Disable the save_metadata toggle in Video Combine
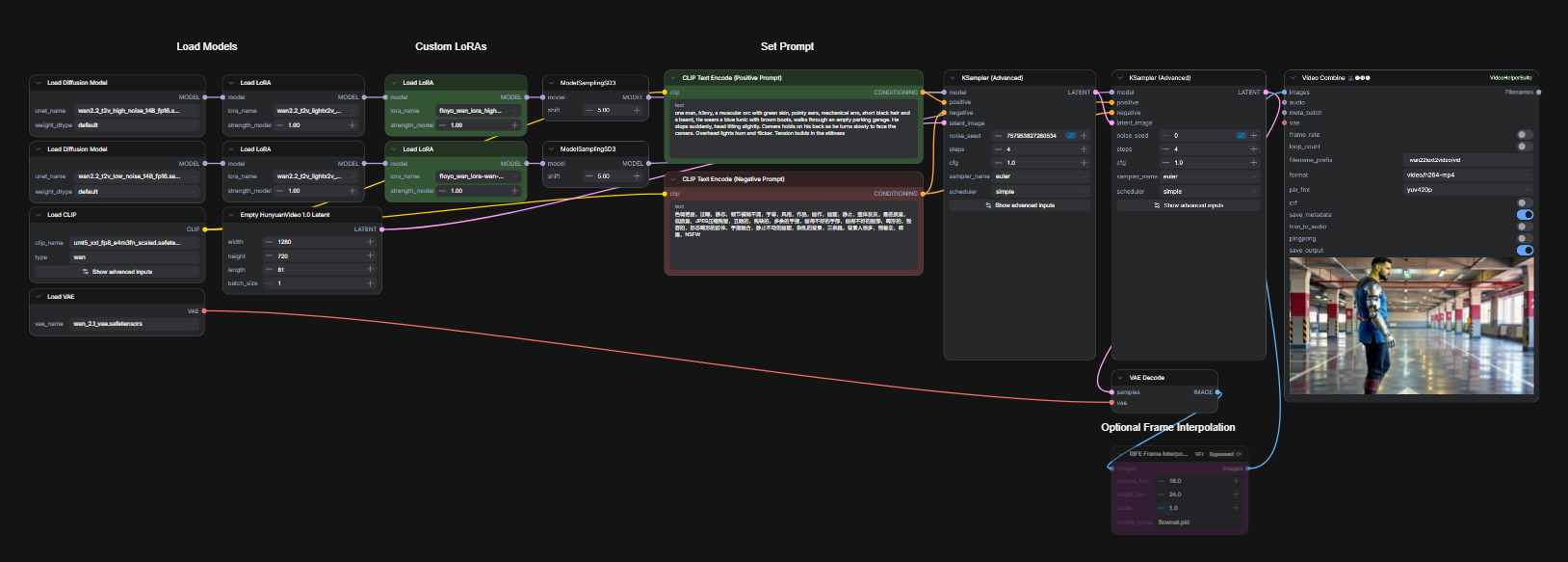This screenshot has width=1568, height=562. click(x=1525, y=215)
